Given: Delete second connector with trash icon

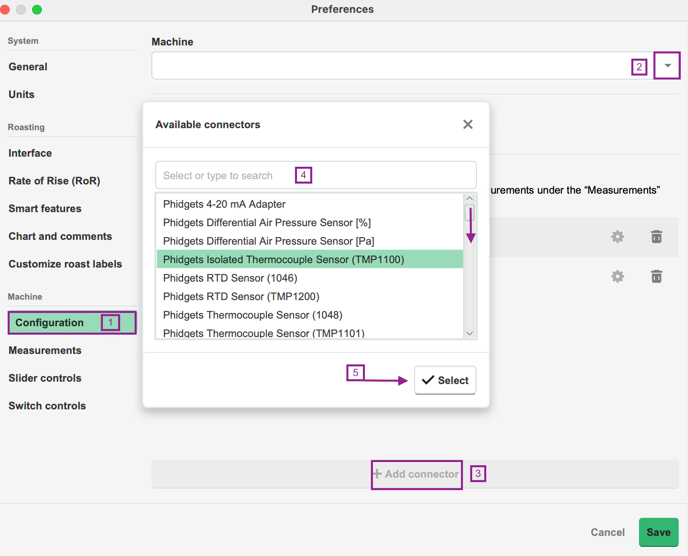Looking at the screenshot, I should [656, 276].
